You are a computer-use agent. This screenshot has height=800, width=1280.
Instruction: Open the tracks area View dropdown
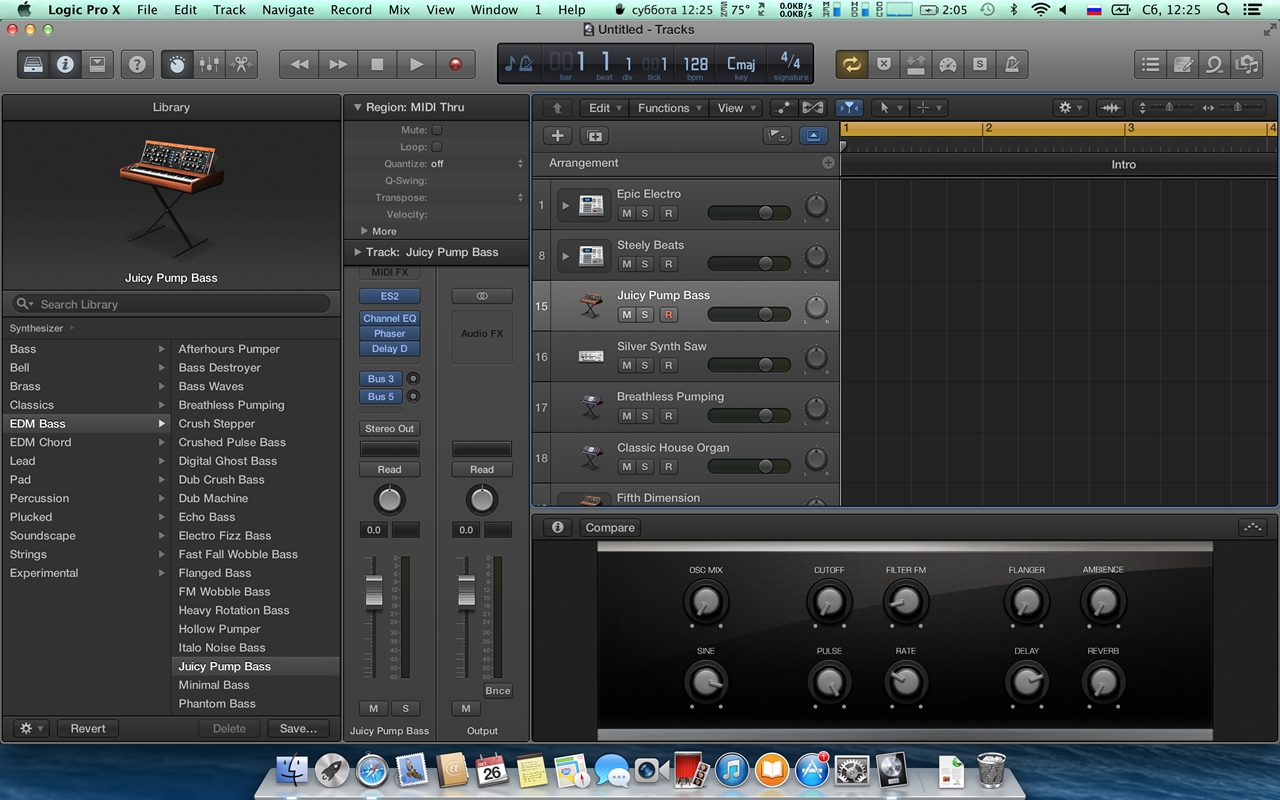pyautogui.click(x=737, y=108)
